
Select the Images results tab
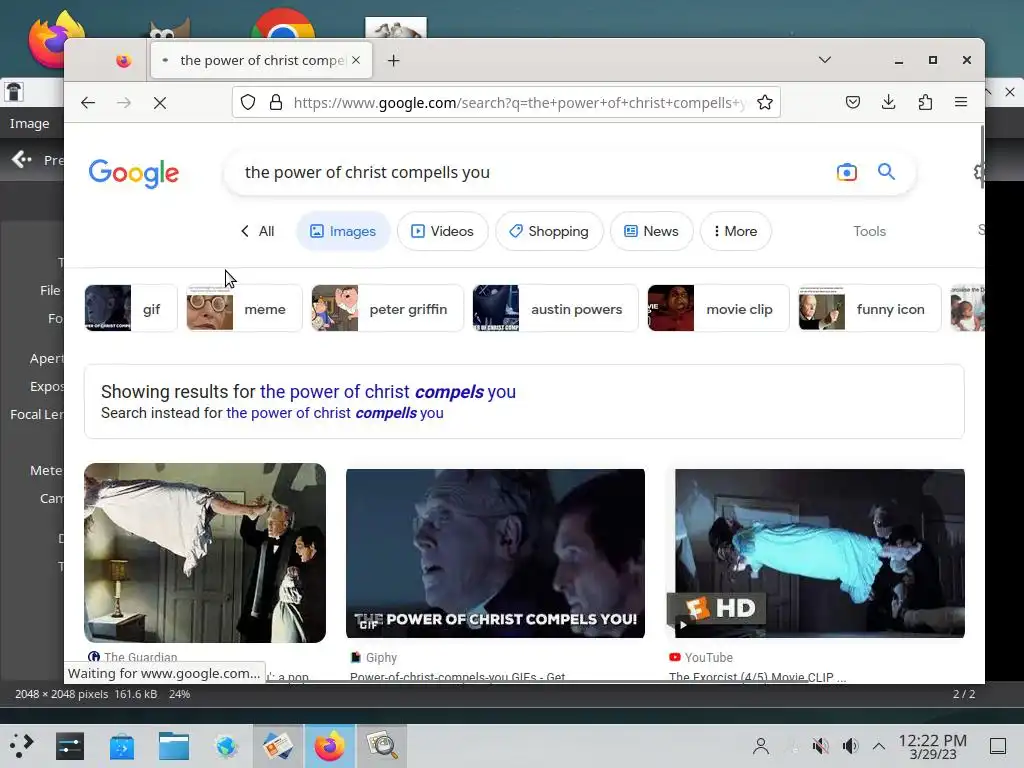[x=343, y=231]
